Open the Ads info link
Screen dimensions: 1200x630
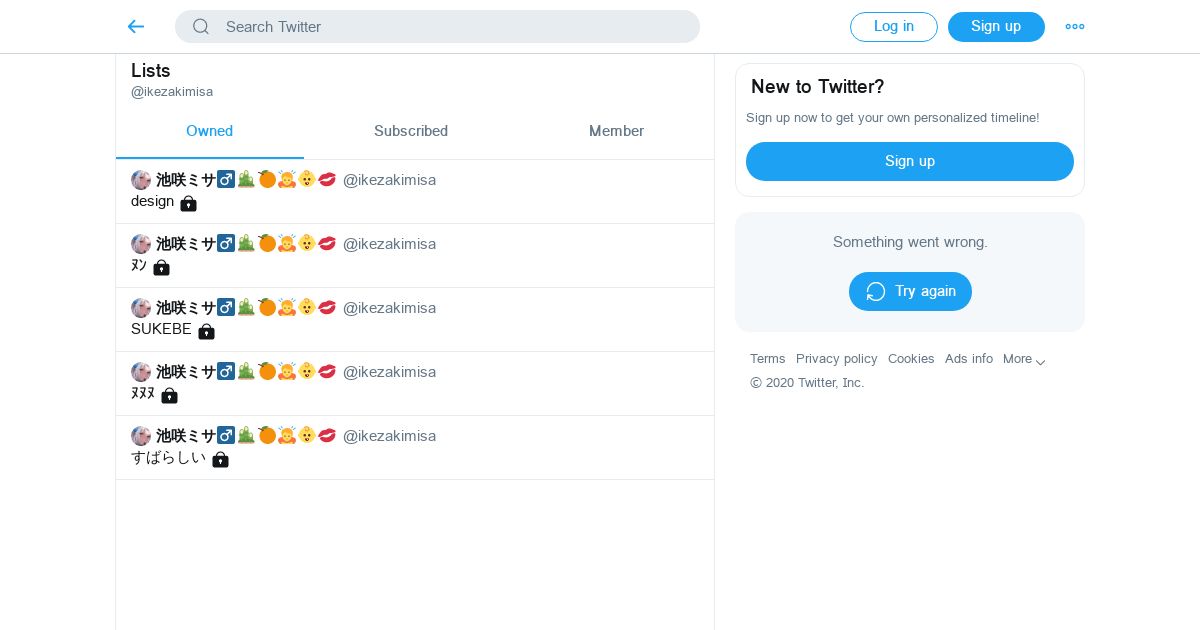[968, 359]
